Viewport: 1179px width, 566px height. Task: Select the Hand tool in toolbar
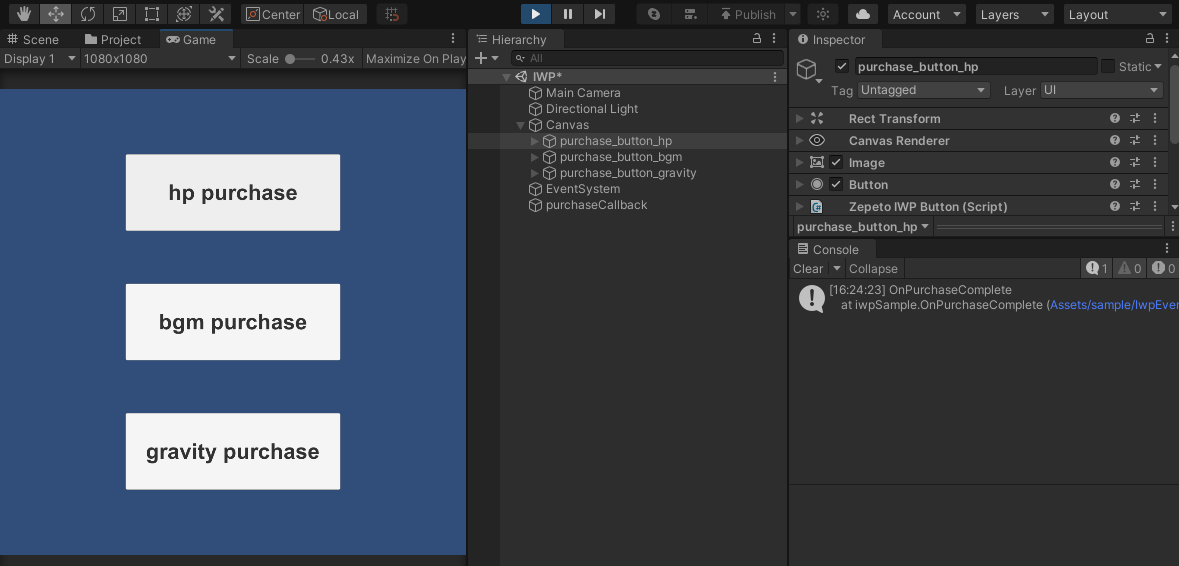click(24, 14)
